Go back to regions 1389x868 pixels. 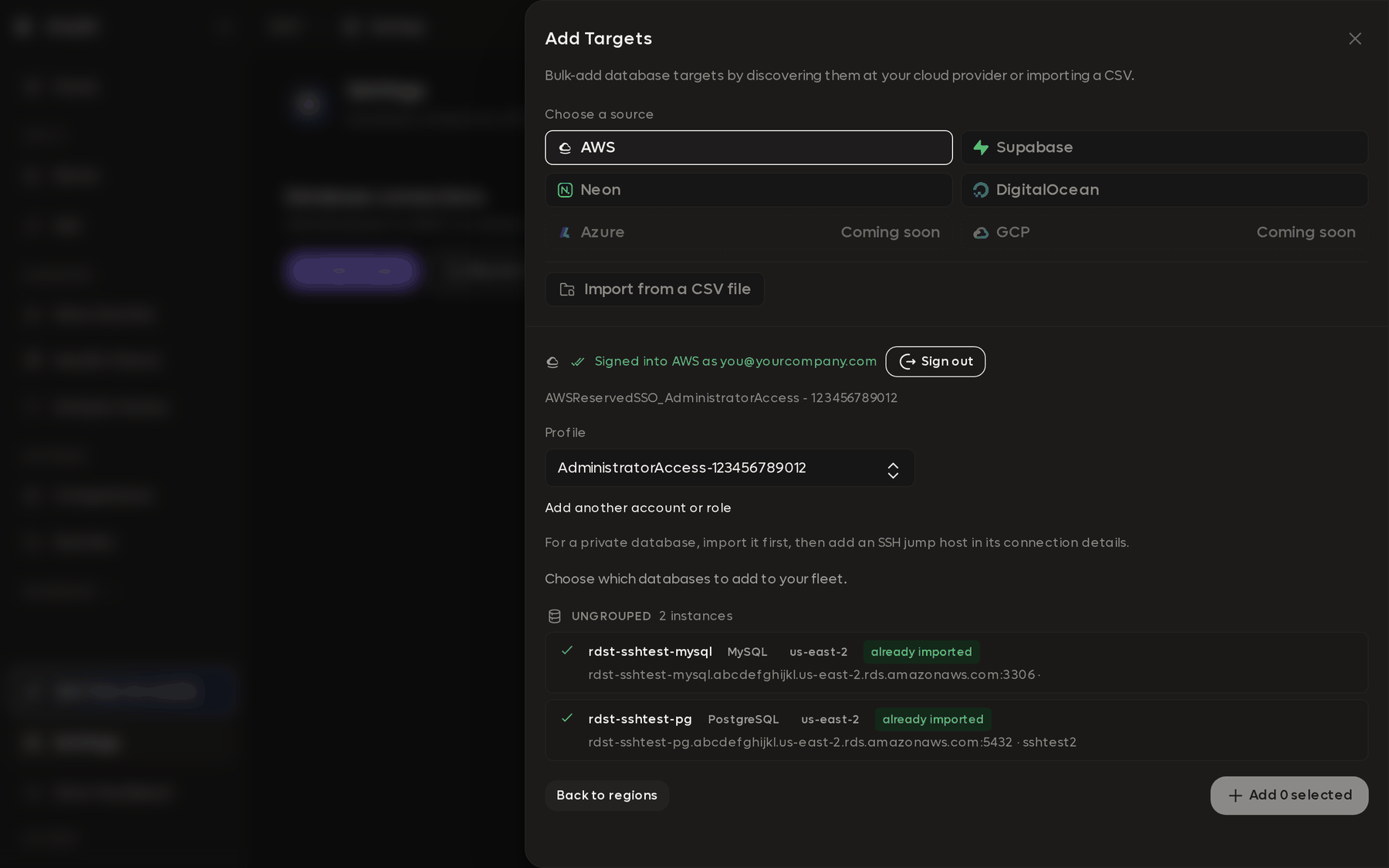coord(607,795)
